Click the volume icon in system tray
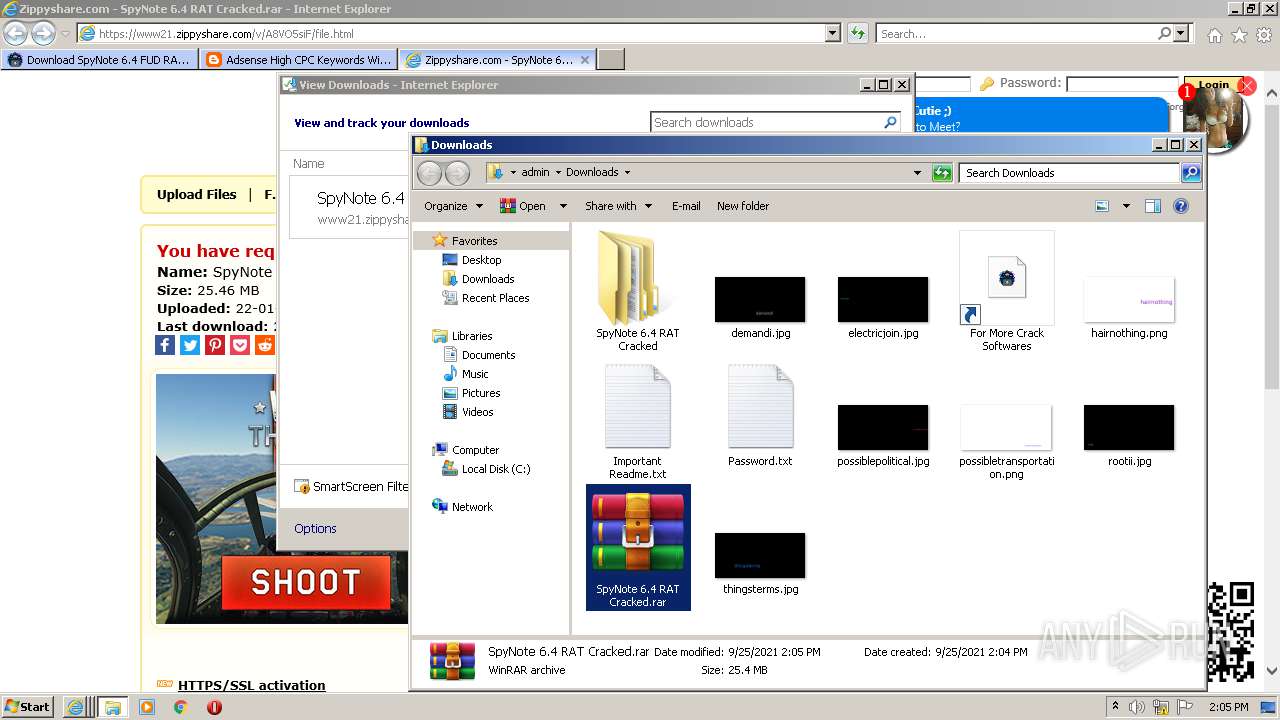 [x=1137, y=707]
